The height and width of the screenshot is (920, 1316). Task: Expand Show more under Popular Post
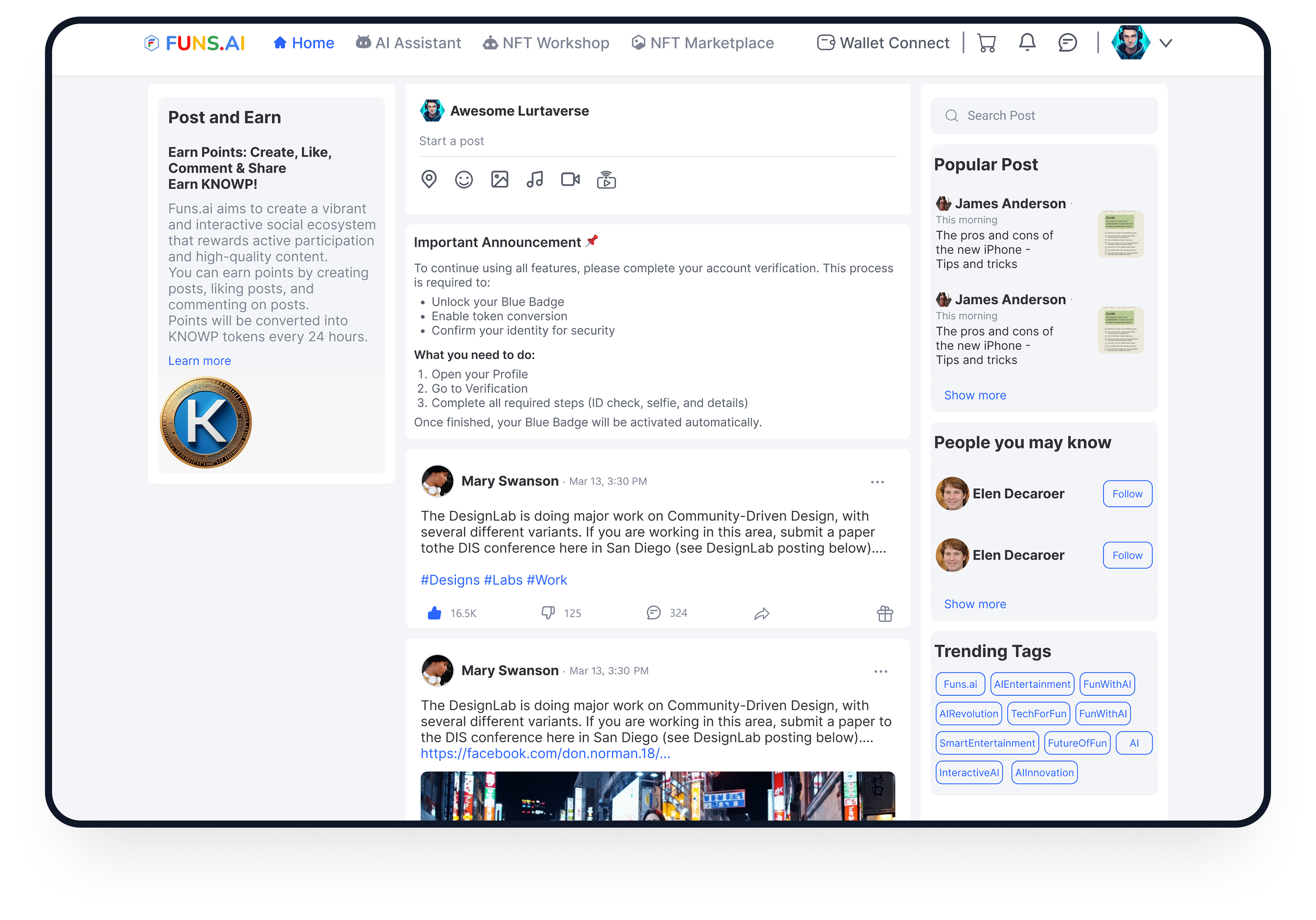point(974,395)
